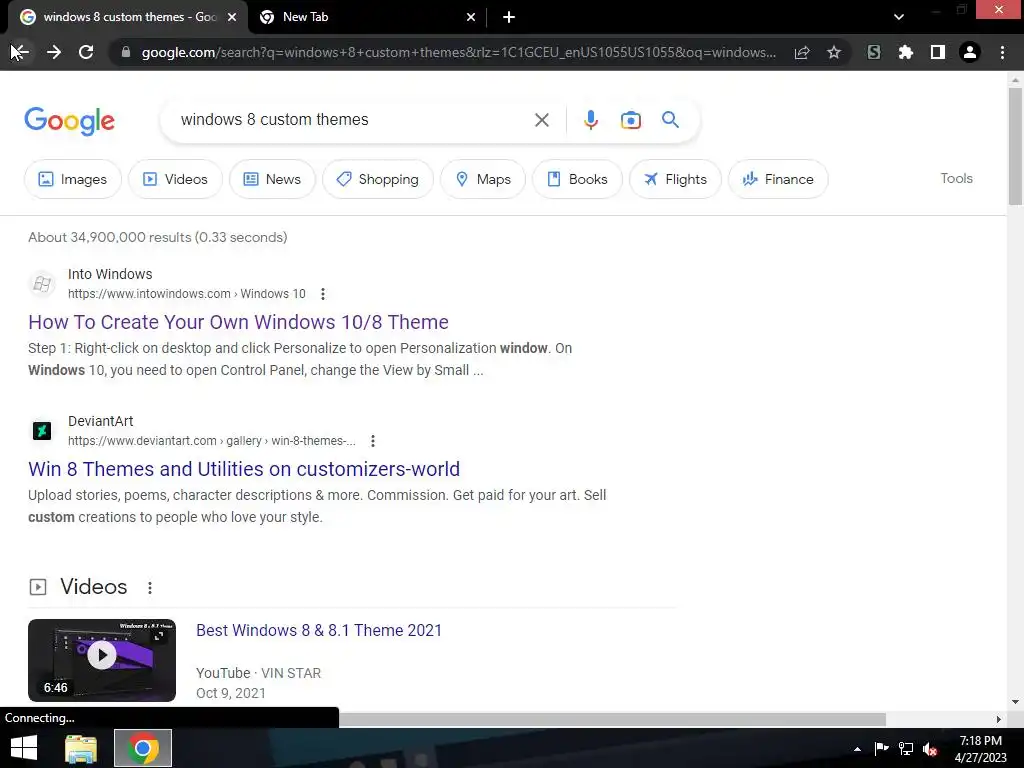Screen dimensions: 1024x768
Task: Select the Chrome taskbar button
Action: coord(143,748)
